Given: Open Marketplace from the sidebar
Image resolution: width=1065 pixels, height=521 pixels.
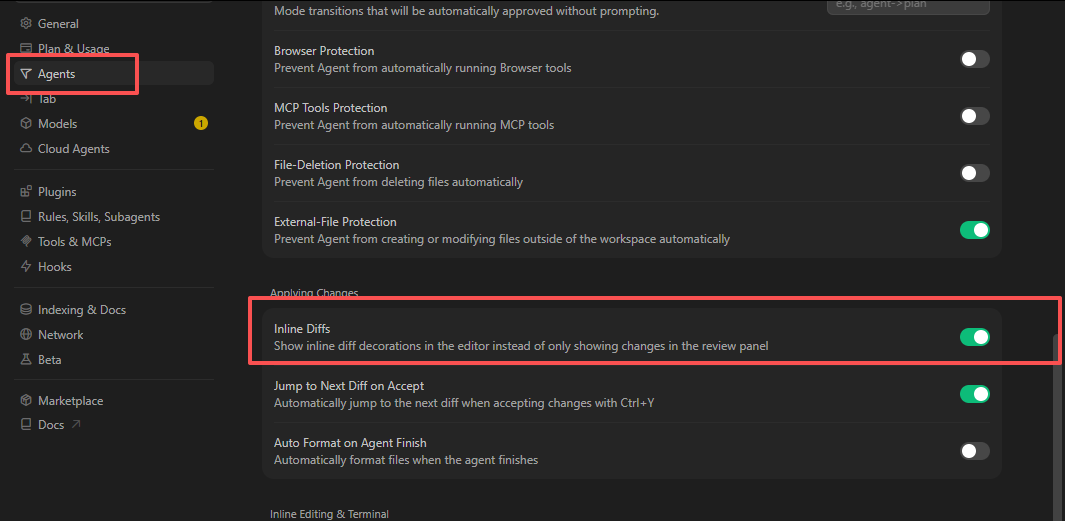Looking at the screenshot, I should [70, 401].
